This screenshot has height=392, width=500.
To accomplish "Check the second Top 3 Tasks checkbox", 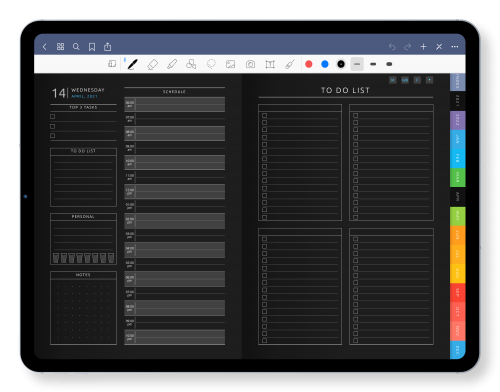I will point(53,126).
